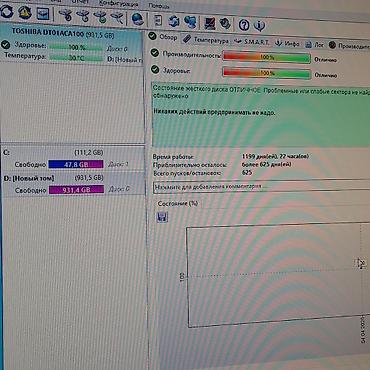Image resolution: width=370 pixels, height=370 pixels.
Task: Click the Производительность 100% gradient bar
Action: coord(267,57)
